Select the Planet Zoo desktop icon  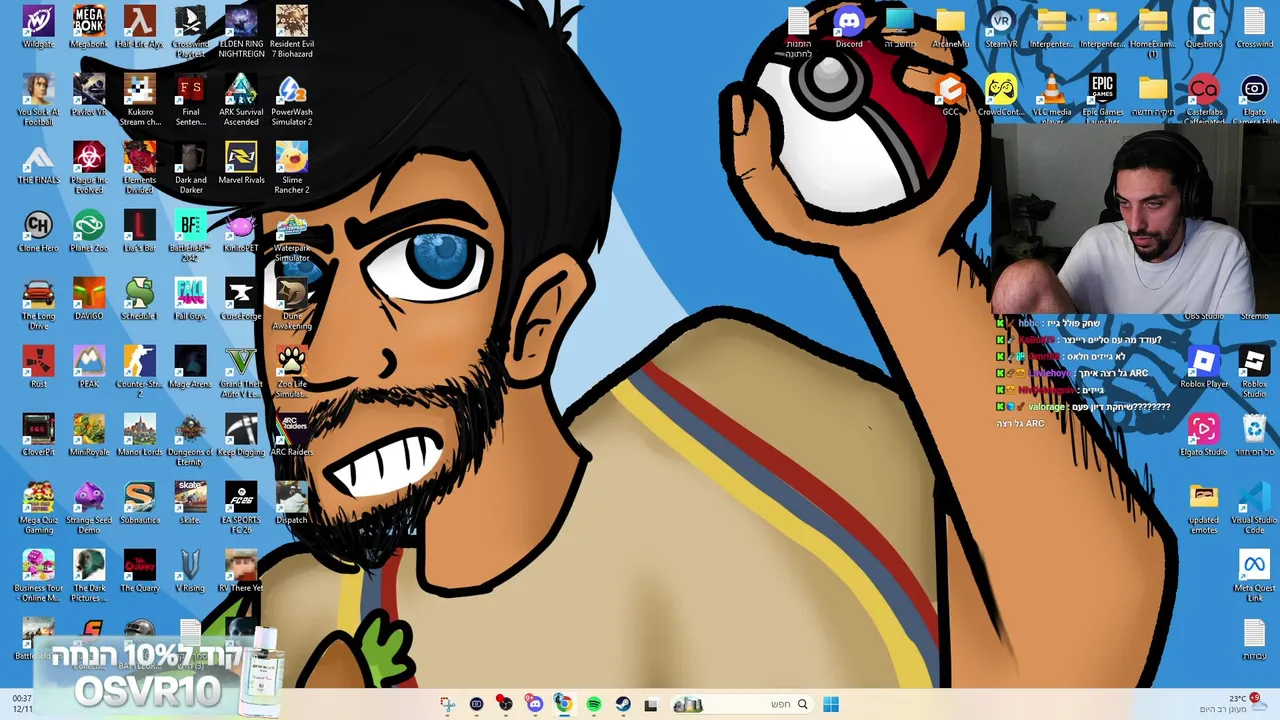[89, 231]
